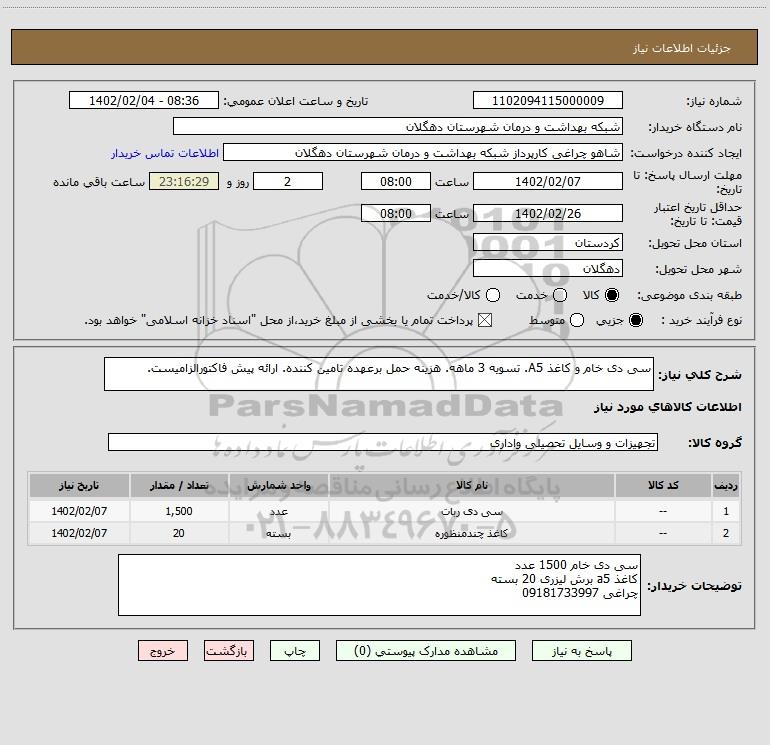Open the اطلاعات تماس خریدار link
This screenshot has height=745, width=770.
(x=165, y=153)
